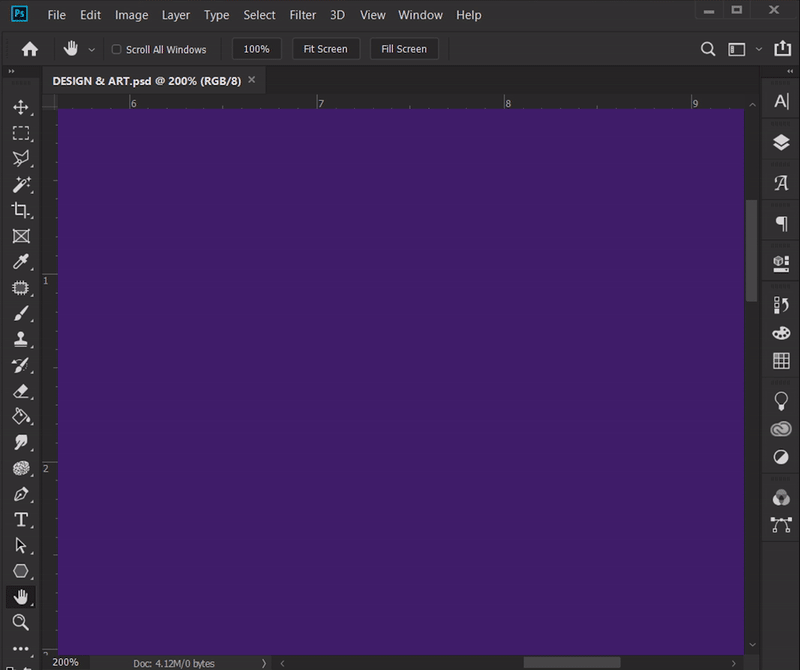Viewport: 800px width, 670px height.
Task: Select the Zoom tool
Action: pyautogui.click(x=21, y=623)
